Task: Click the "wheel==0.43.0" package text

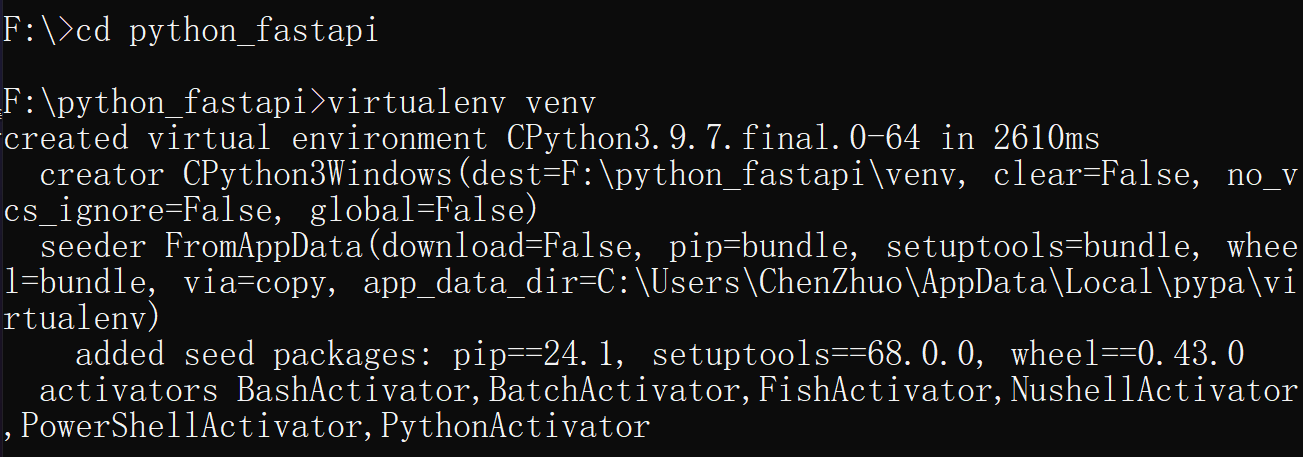Action: (1127, 354)
